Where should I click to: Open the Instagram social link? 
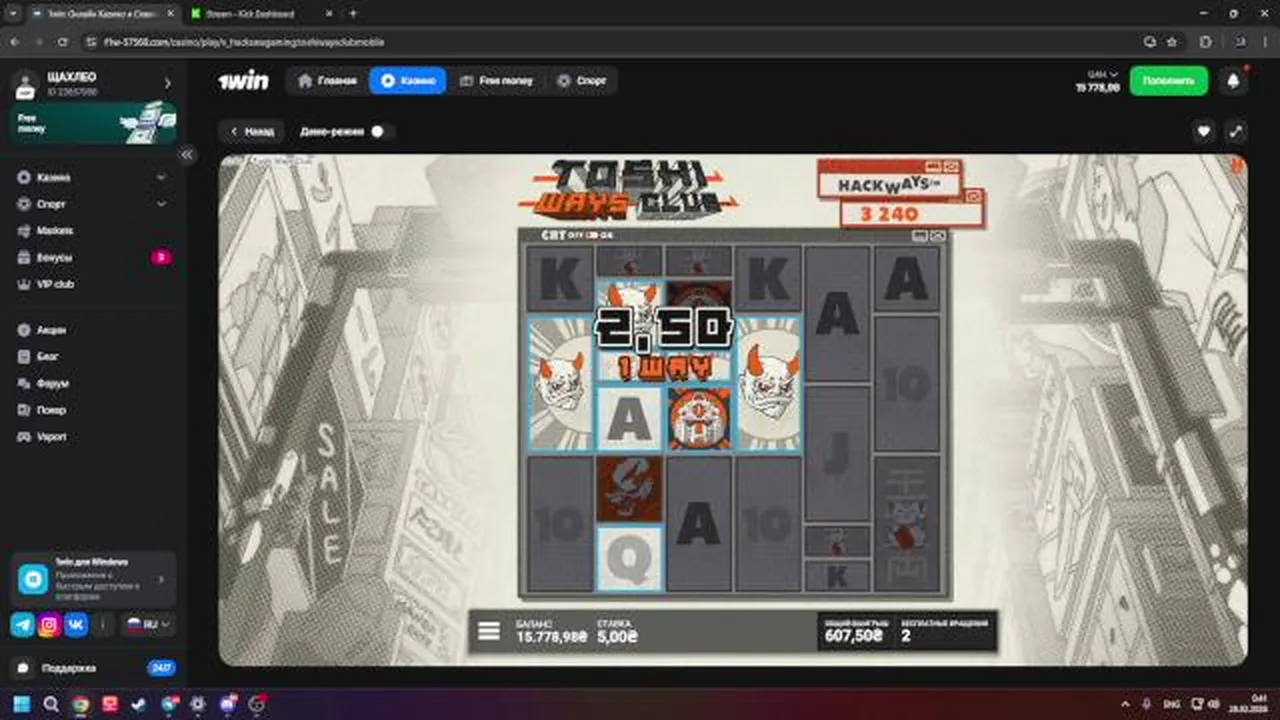[x=49, y=625]
